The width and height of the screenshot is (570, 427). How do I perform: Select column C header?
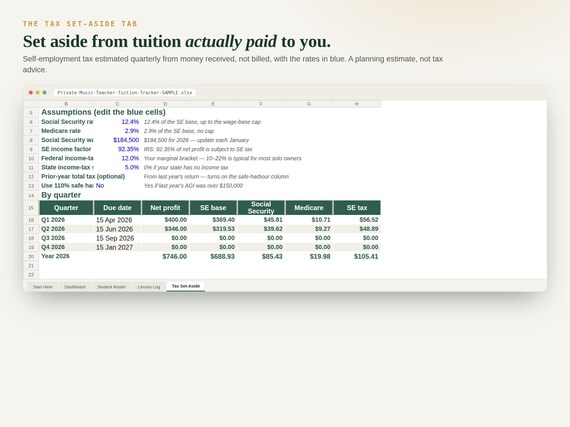pos(117,104)
